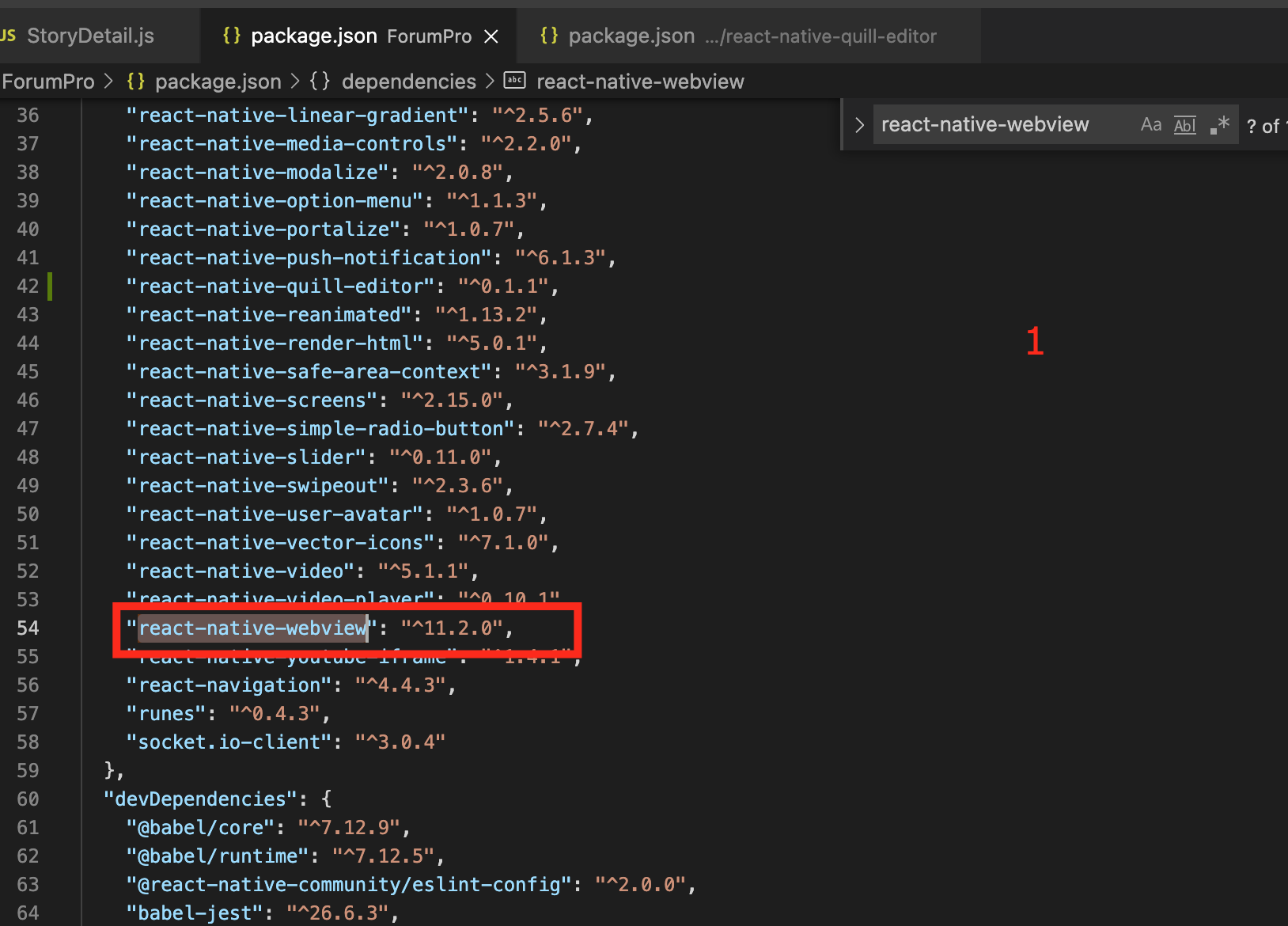Image resolution: width=1288 pixels, height=926 pixels.
Task: Click the JS file icon on the StoryDetail.js tab
Action: (x=8, y=36)
